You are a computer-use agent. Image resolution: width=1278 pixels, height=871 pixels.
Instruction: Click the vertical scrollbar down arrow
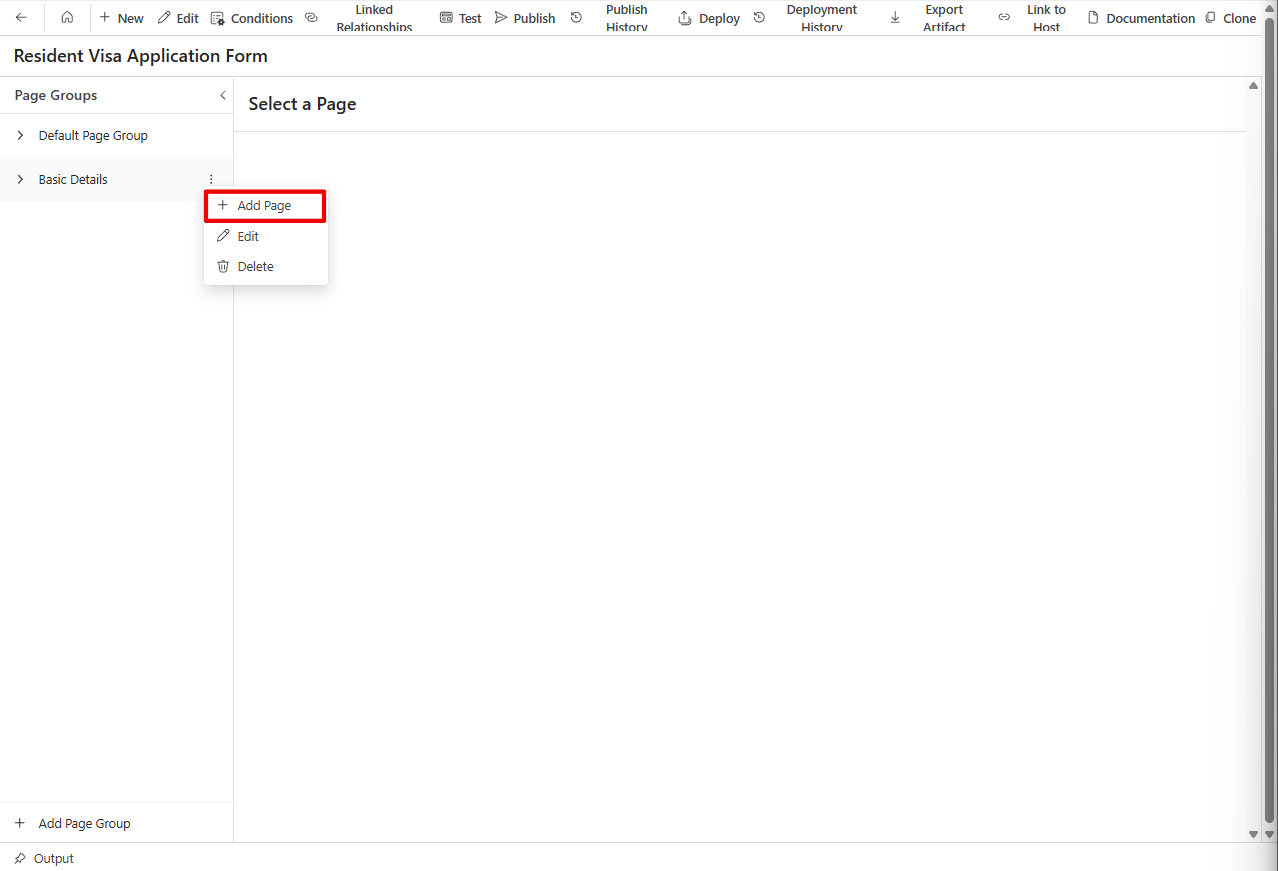[x=1253, y=834]
